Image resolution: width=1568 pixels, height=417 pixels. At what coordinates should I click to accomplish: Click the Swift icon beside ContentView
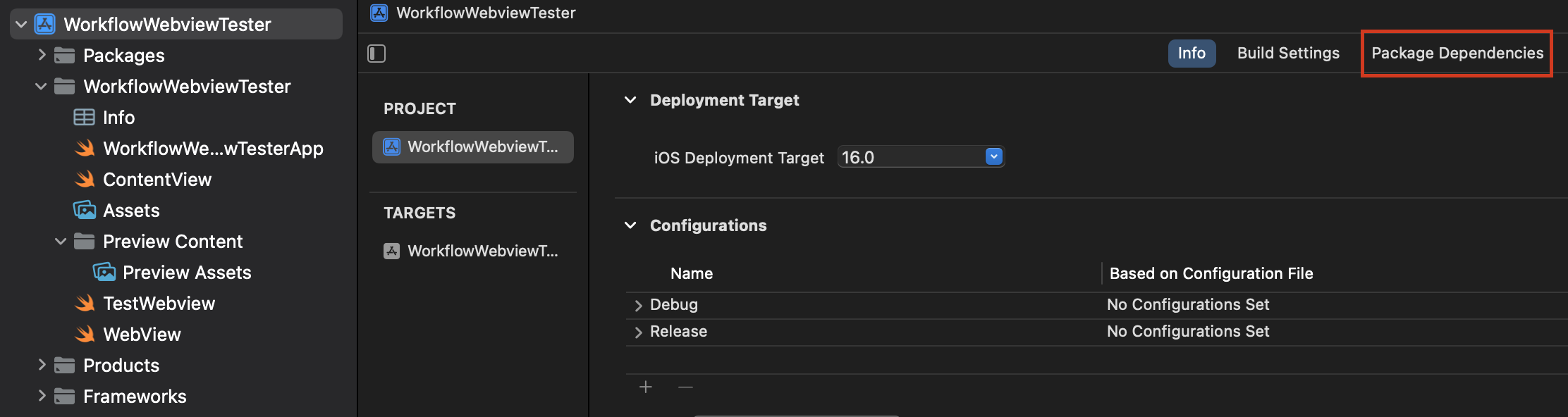[85, 179]
